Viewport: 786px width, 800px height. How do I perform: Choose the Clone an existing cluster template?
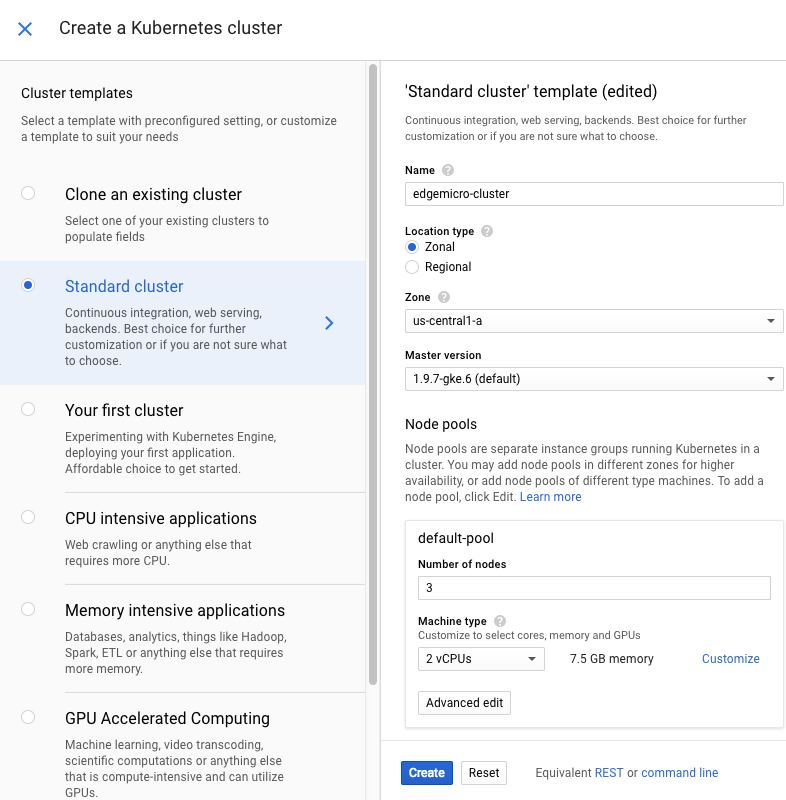click(x=28, y=193)
